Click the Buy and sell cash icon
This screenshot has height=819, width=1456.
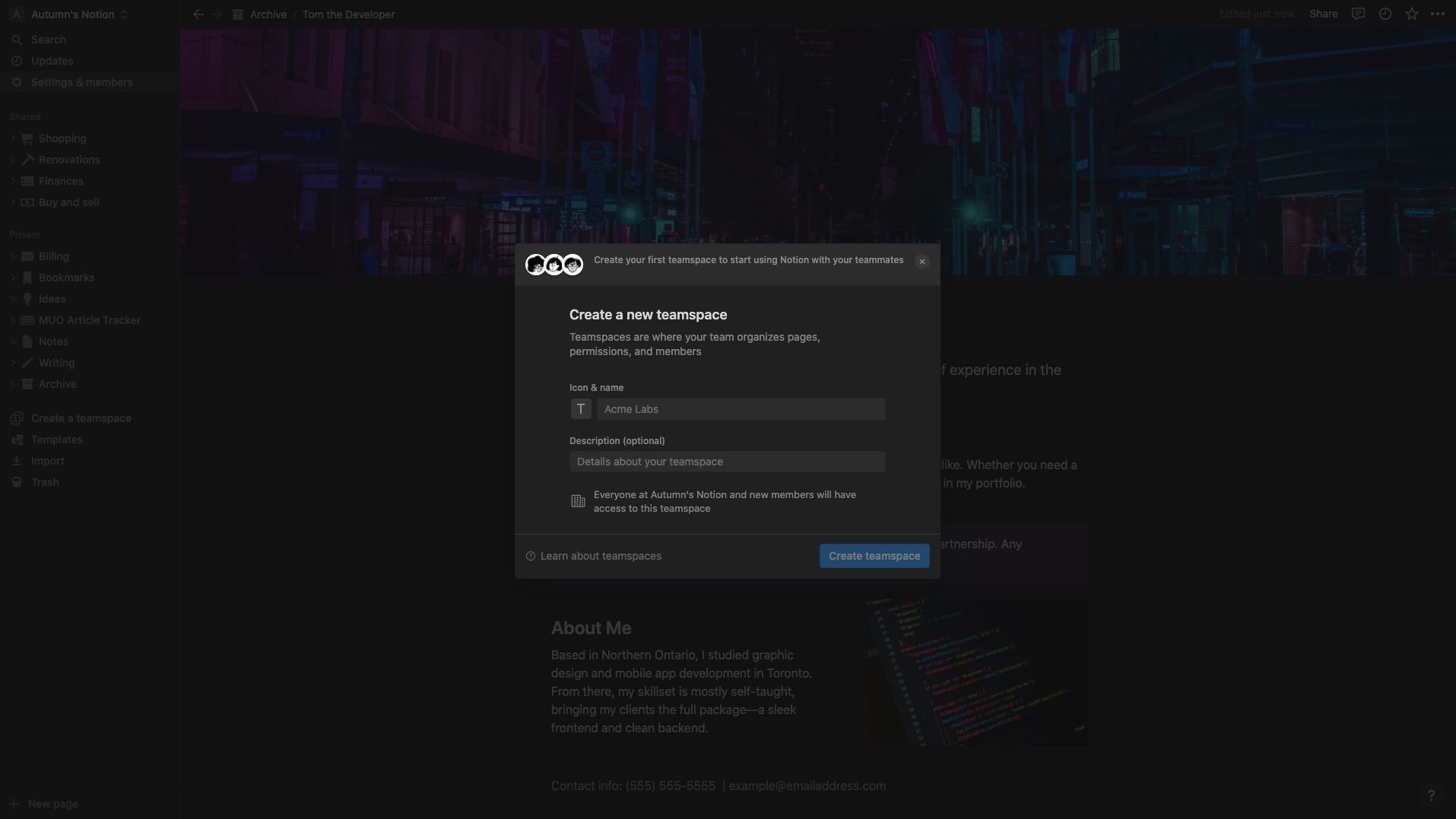click(27, 202)
